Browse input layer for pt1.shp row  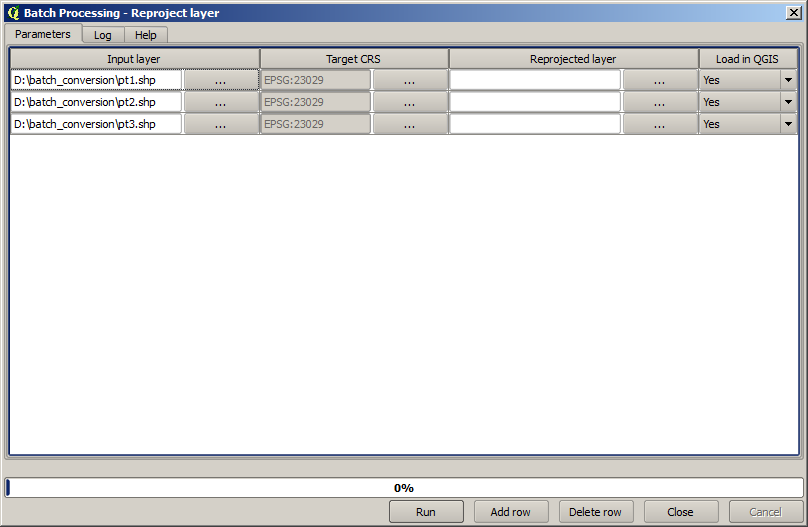(x=220, y=80)
